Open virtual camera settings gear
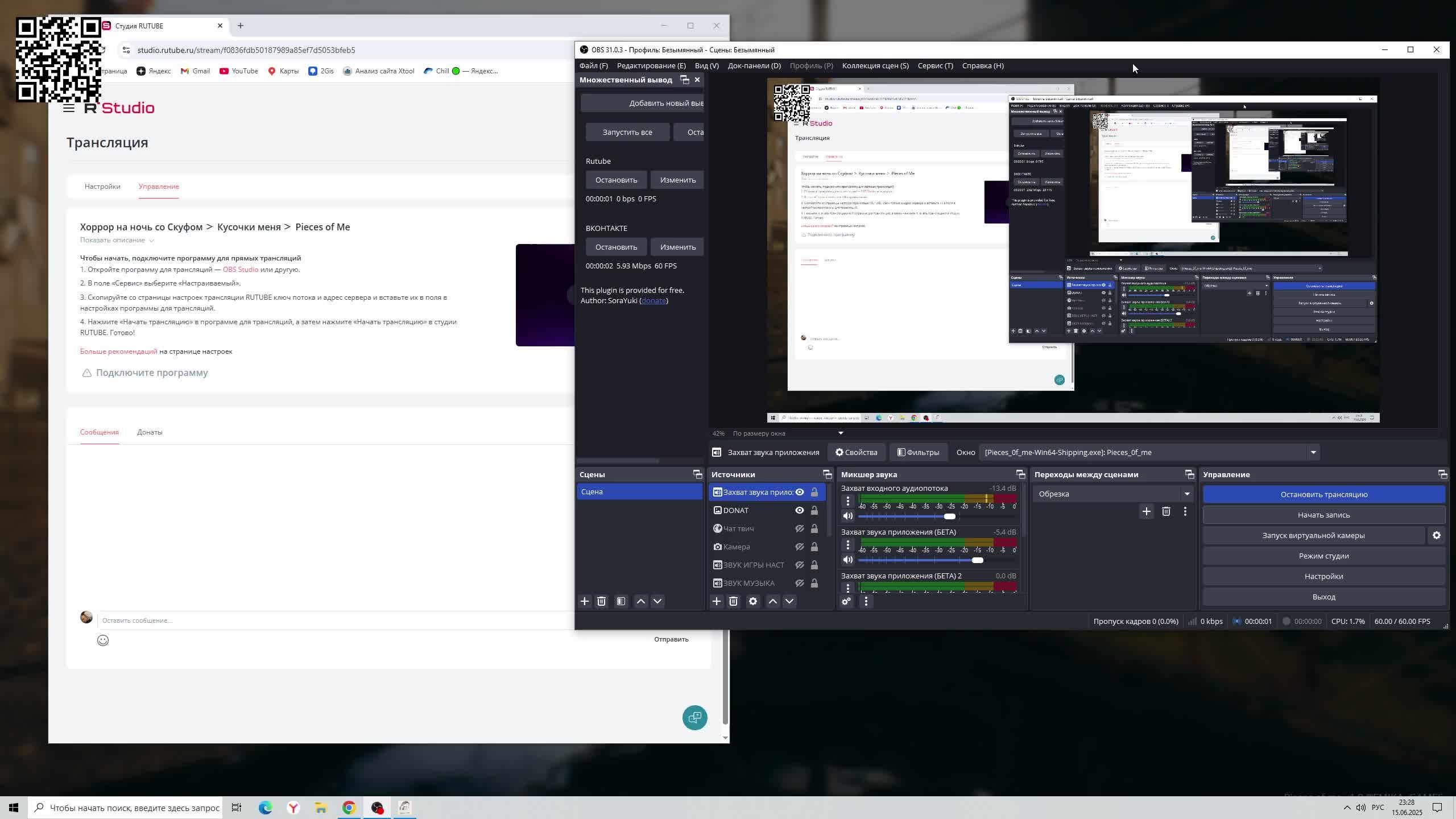1456x819 pixels. tap(1437, 535)
